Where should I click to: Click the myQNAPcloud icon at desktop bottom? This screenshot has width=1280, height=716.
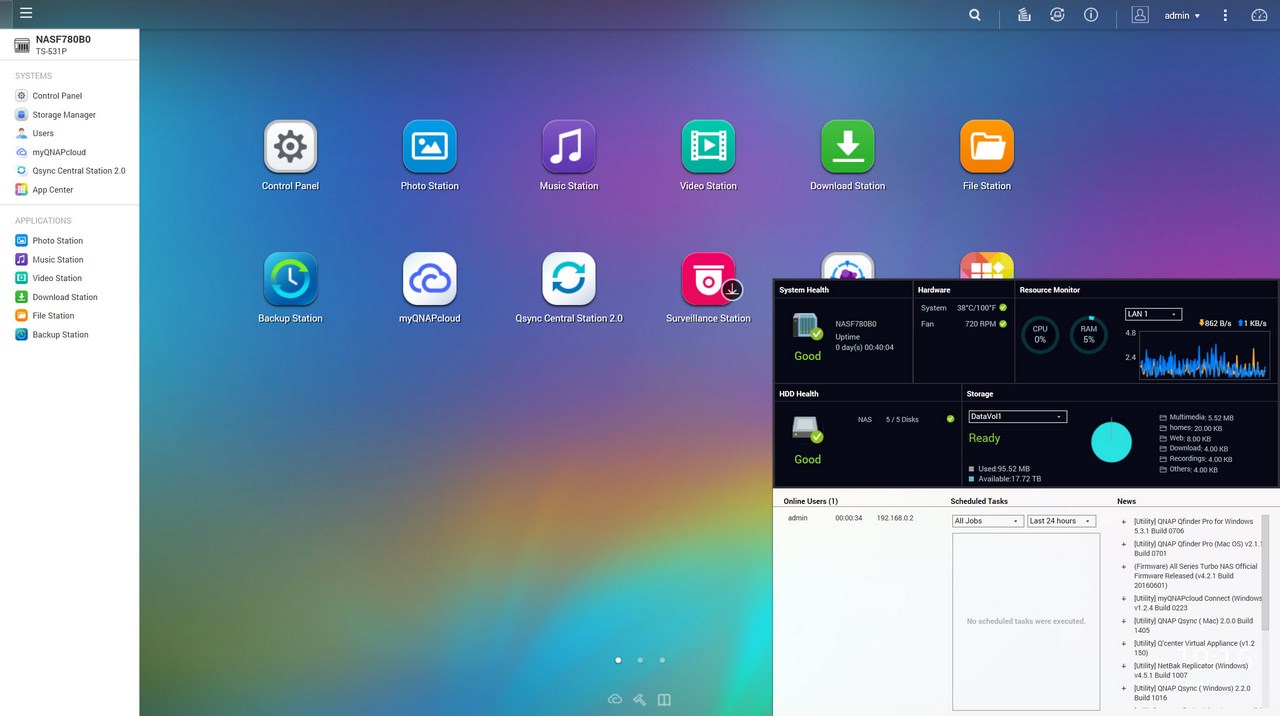tap(615, 699)
